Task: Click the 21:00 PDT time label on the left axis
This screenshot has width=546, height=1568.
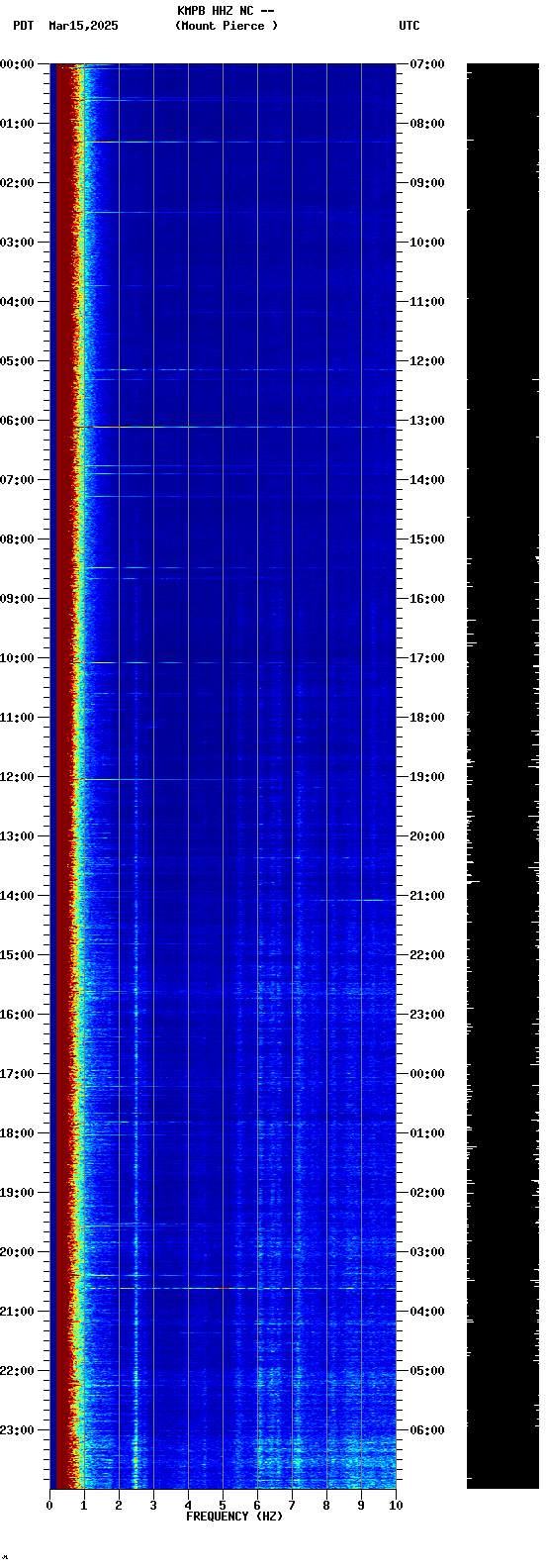Action: pyautogui.click(x=17, y=1312)
